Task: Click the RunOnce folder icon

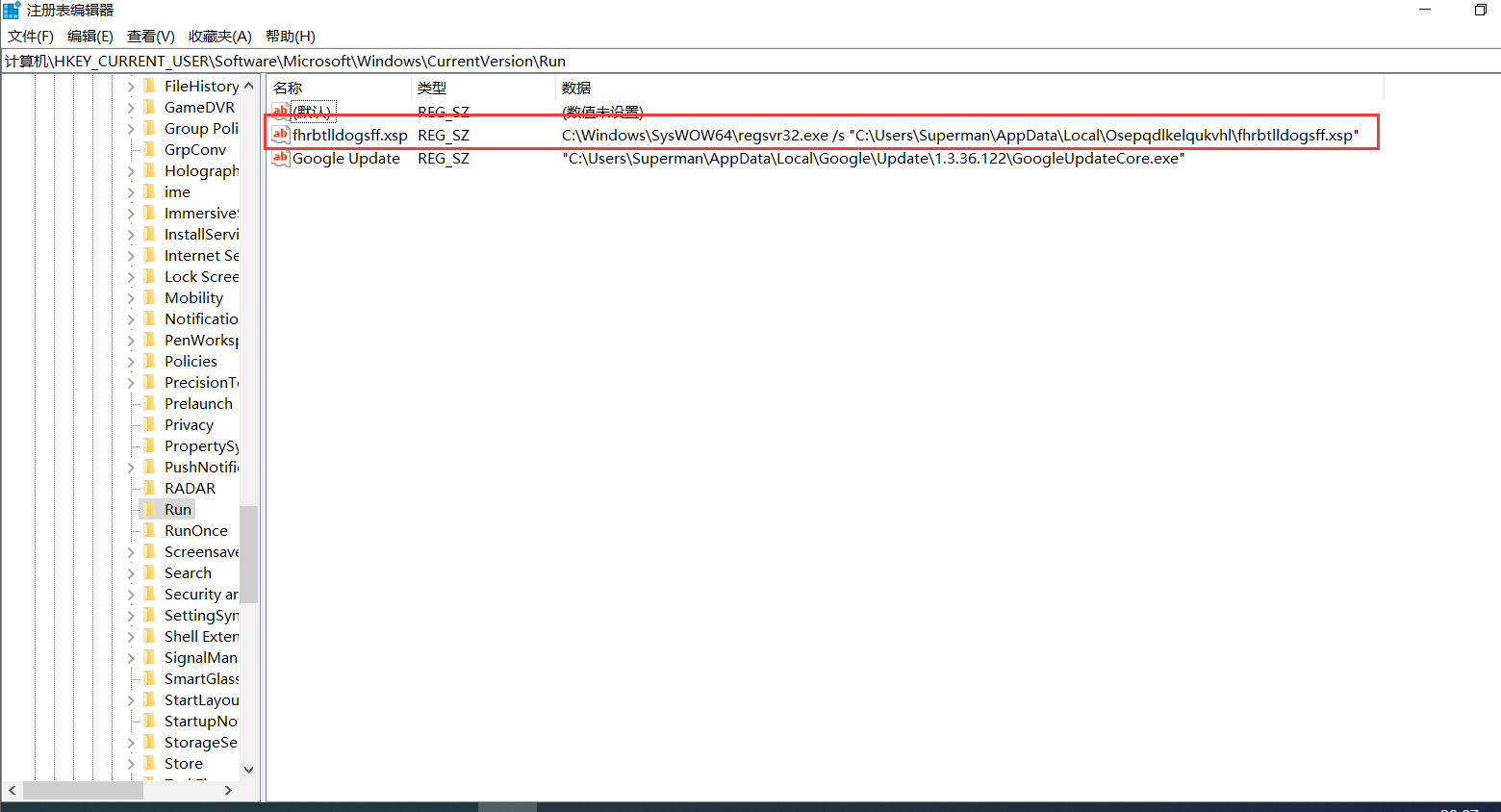Action: (x=150, y=530)
